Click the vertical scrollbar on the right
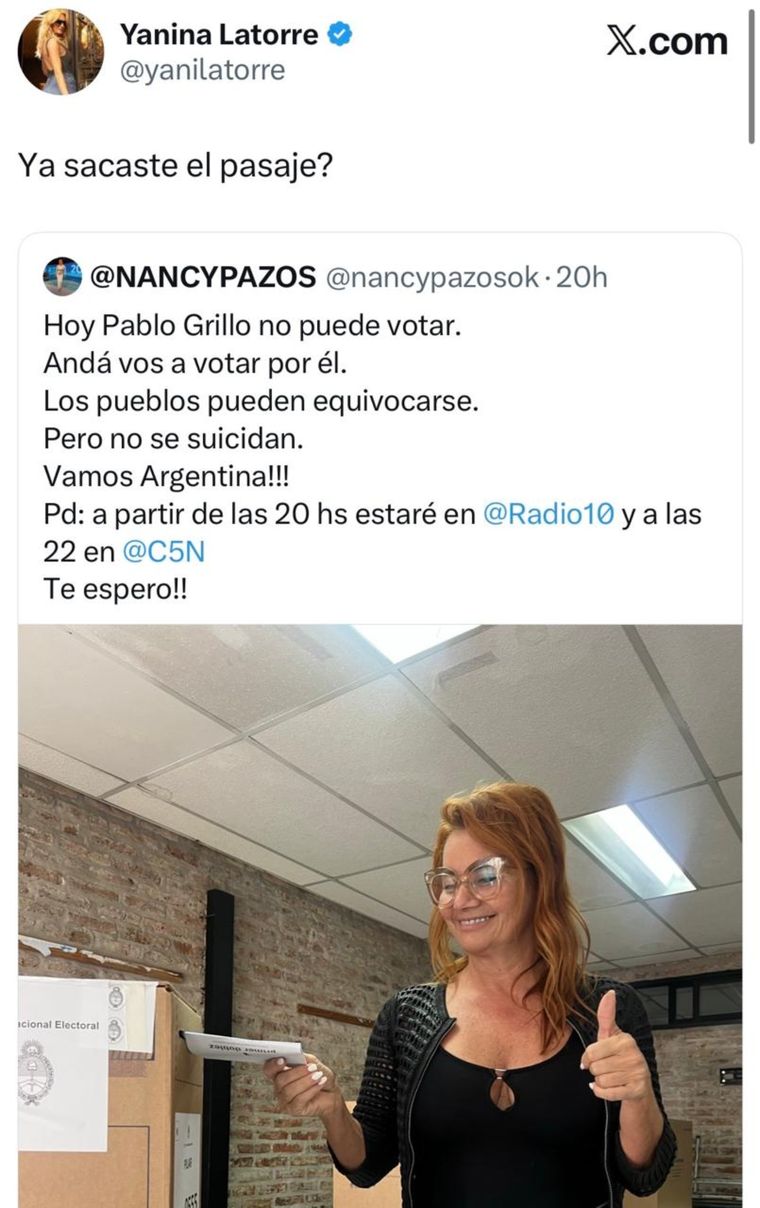The width and height of the screenshot is (760, 1208). (x=751, y=75)
